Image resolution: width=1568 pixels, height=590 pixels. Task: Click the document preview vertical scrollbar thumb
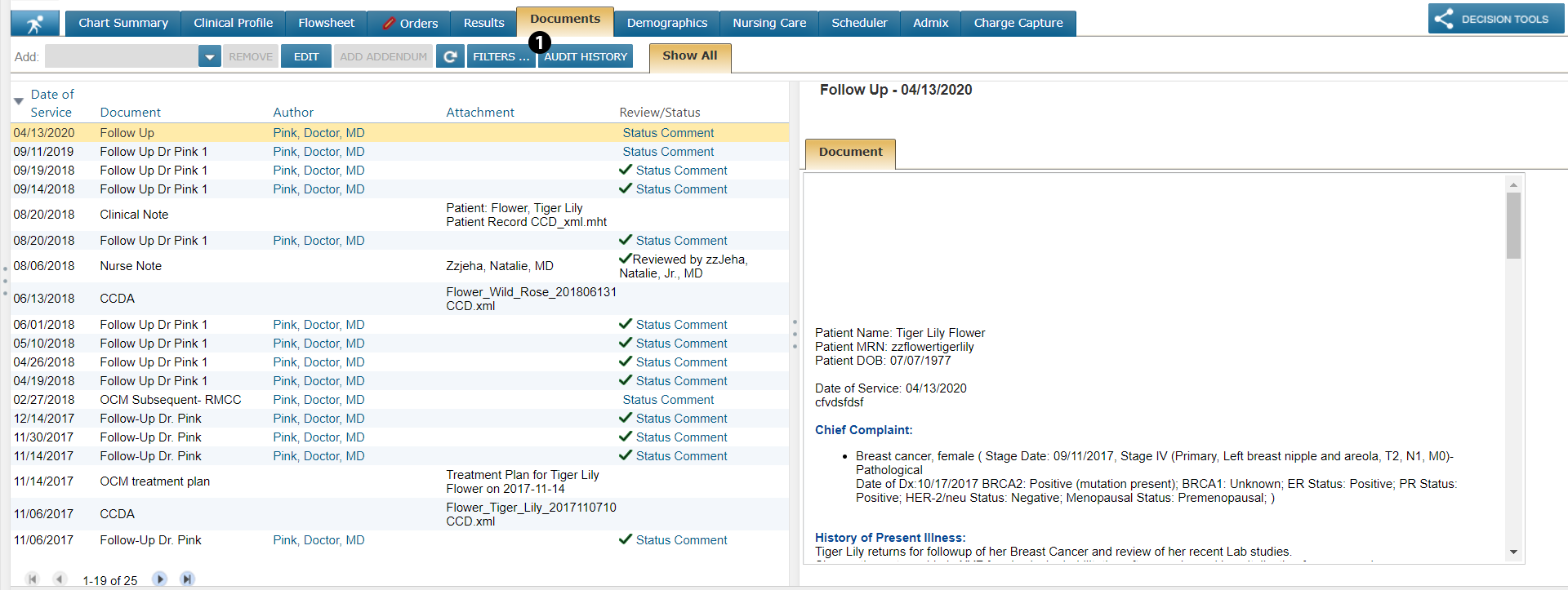click(x=1513, y=225)
